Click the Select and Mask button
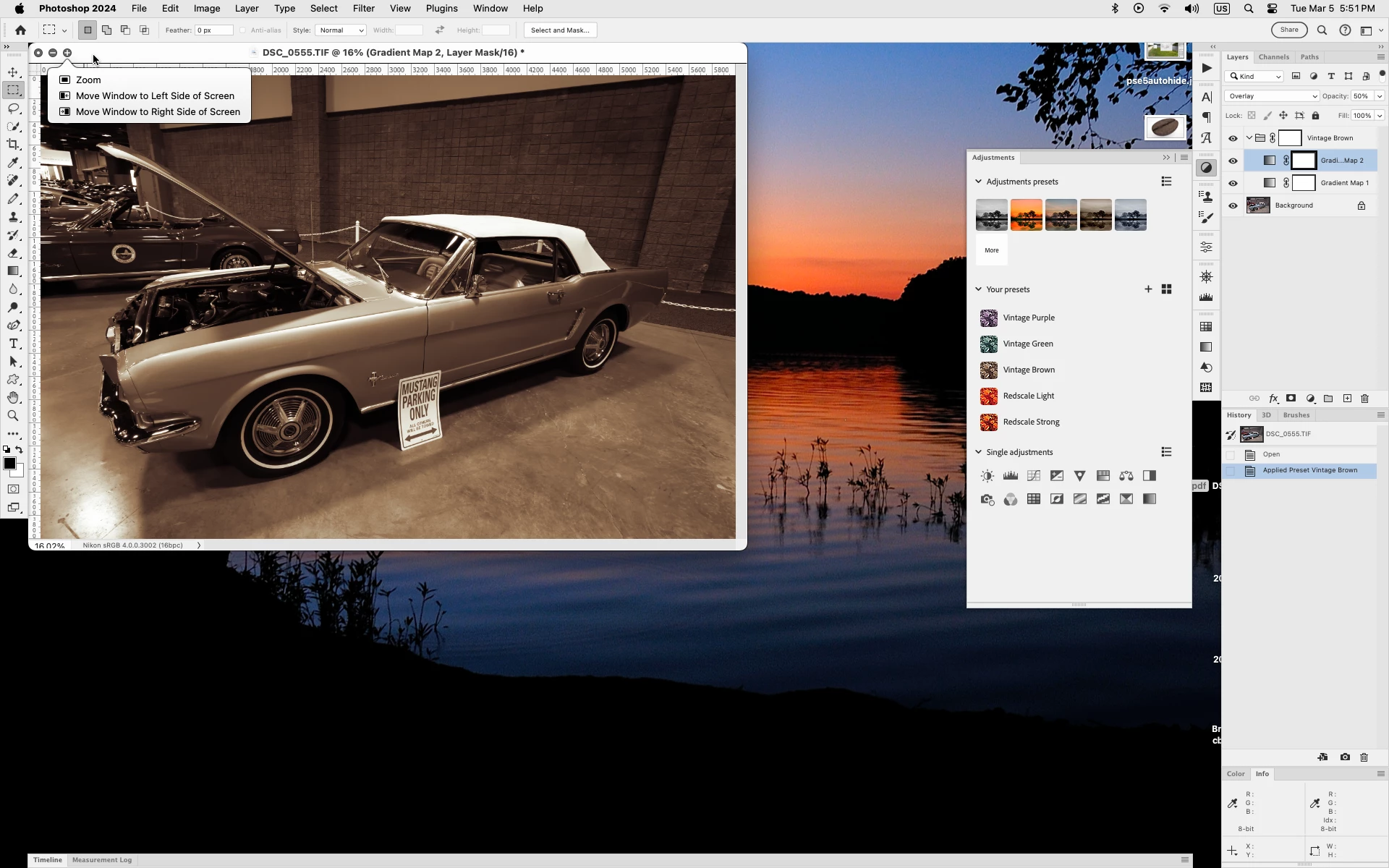 [x=560, y=30]
